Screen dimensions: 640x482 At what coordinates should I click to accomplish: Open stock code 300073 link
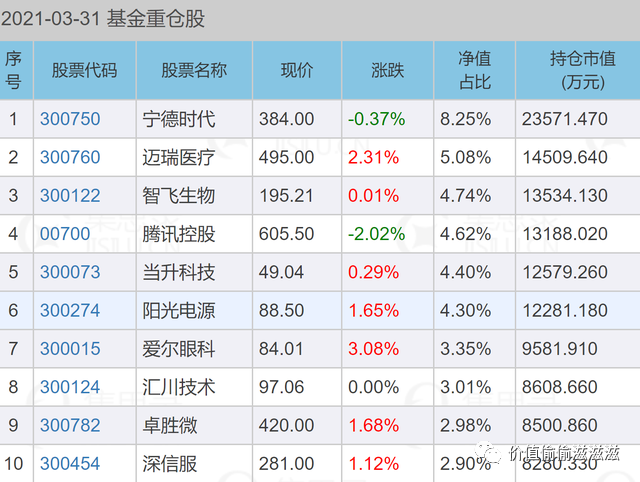[x=70, y=272]
